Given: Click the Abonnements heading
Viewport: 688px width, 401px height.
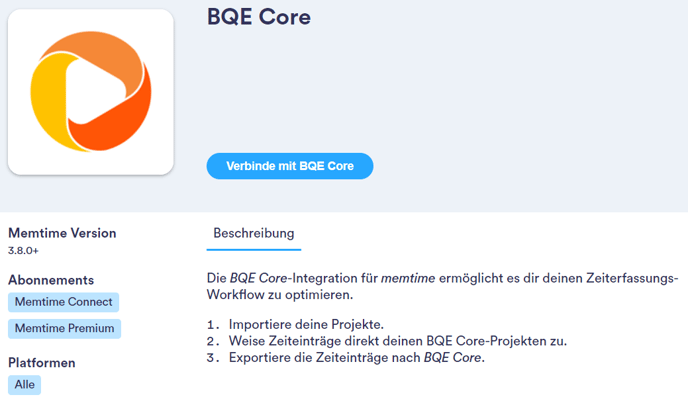Looking at the screenshot, I should click(x=51, y=280).
